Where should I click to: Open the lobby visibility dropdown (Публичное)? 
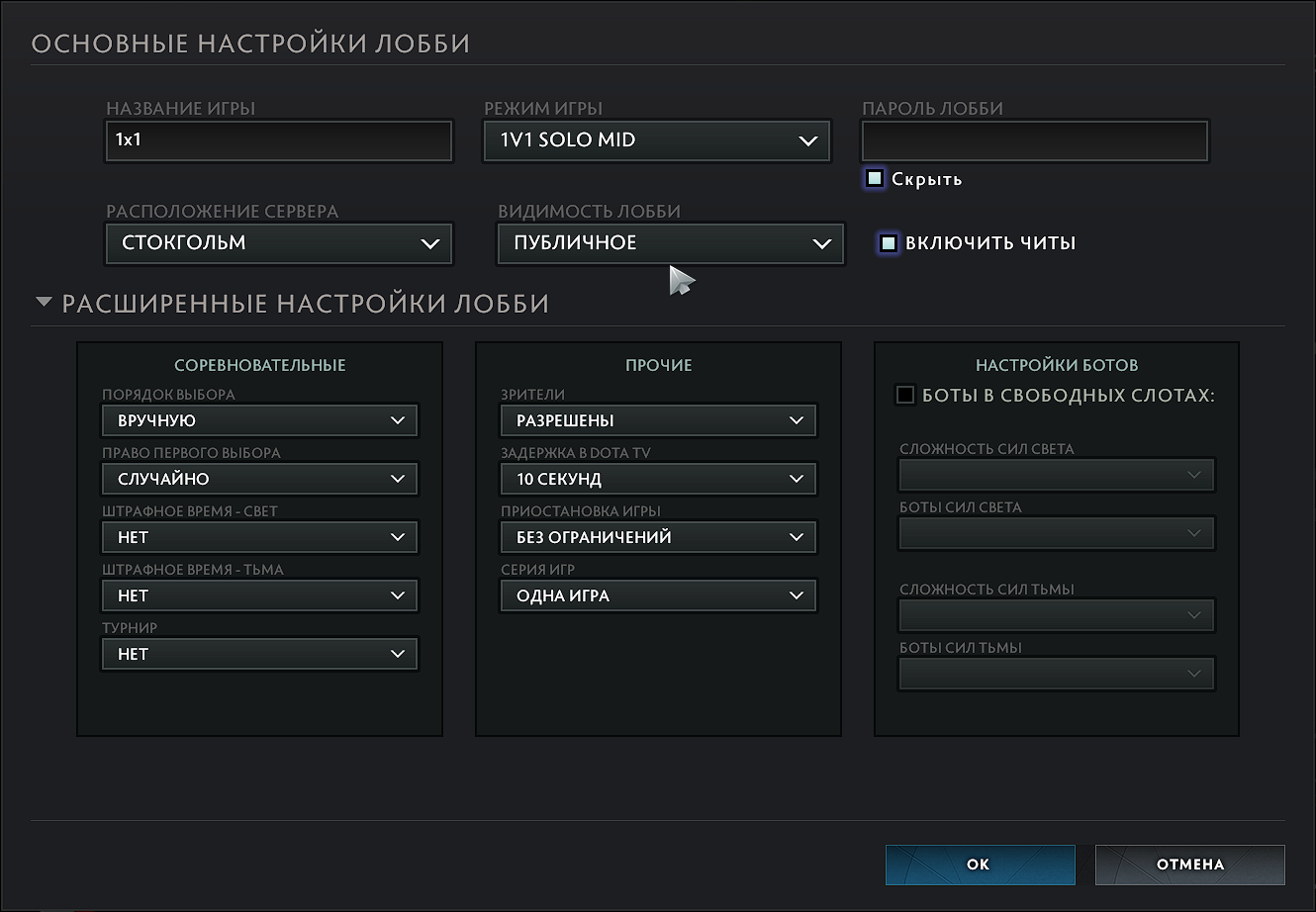click(671, 243)
